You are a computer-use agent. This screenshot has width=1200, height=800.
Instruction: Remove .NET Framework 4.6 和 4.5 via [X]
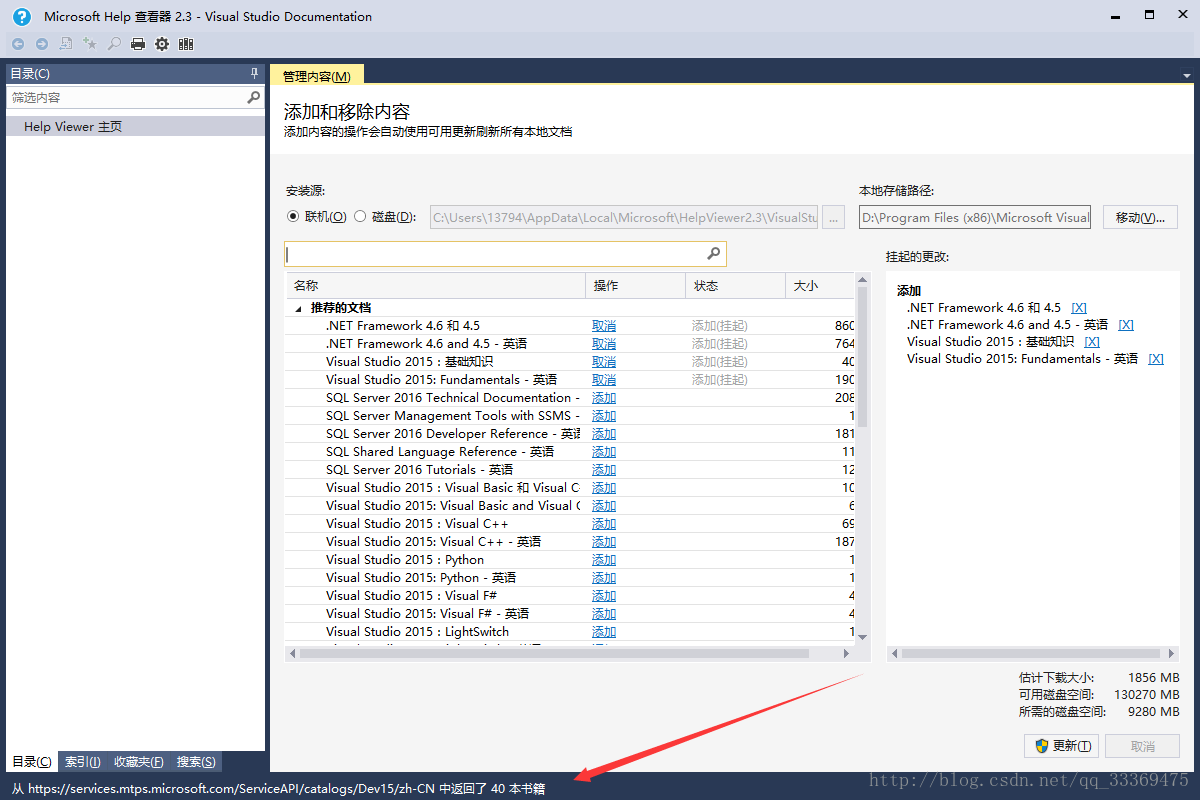[1079, 308]
